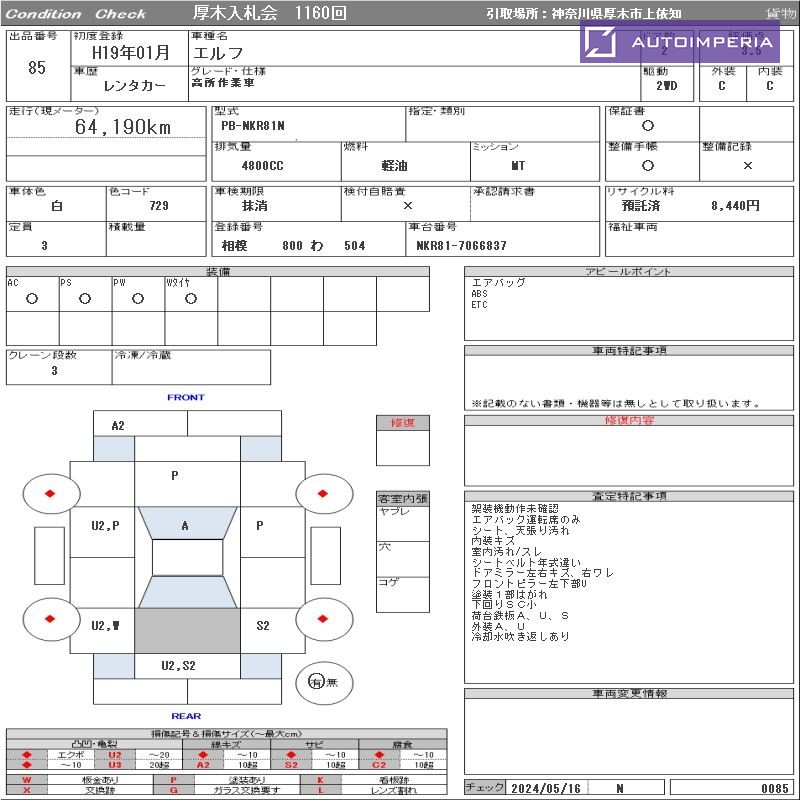Click the S2 mark on rear side panel

point(263,626)
